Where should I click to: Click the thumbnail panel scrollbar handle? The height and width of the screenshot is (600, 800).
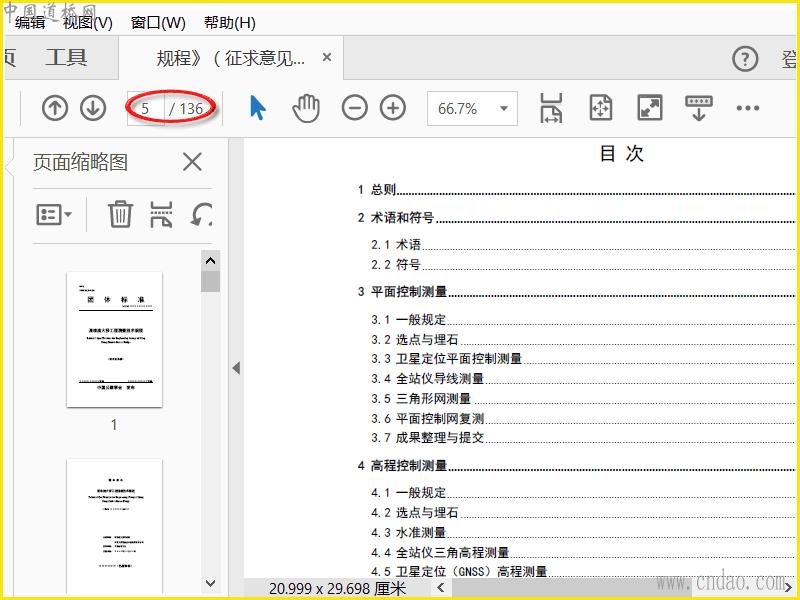click(x=210, y=282)
